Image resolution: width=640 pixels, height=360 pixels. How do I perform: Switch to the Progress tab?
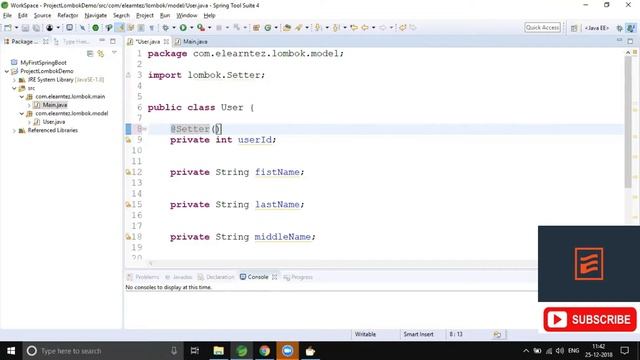298,277
